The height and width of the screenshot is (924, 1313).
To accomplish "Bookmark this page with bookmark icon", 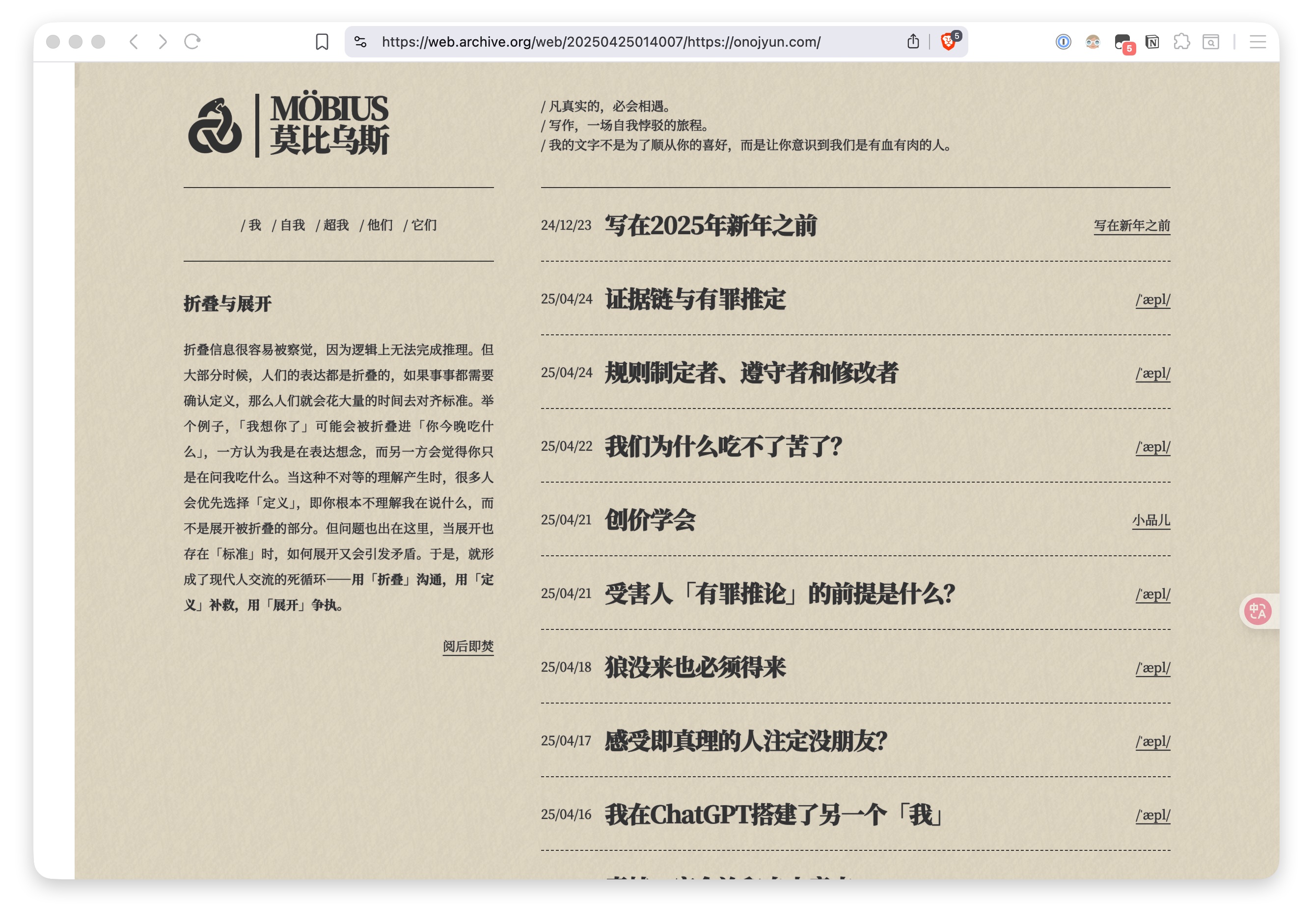I will point(322,42).
